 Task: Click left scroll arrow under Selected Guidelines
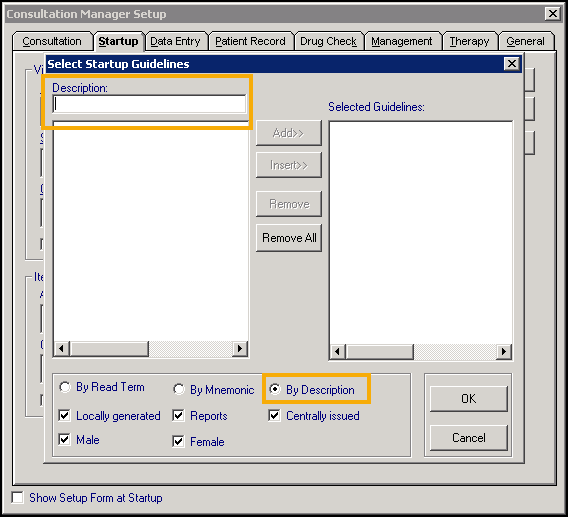338,351
